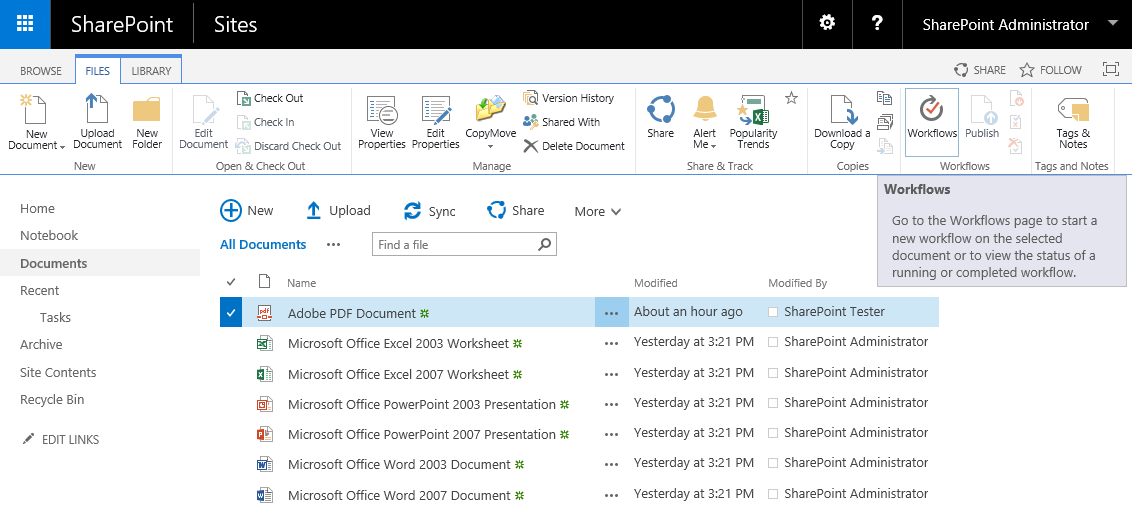
Task: Open Recycle Bin in left navigation
Action: click(52, 399)
